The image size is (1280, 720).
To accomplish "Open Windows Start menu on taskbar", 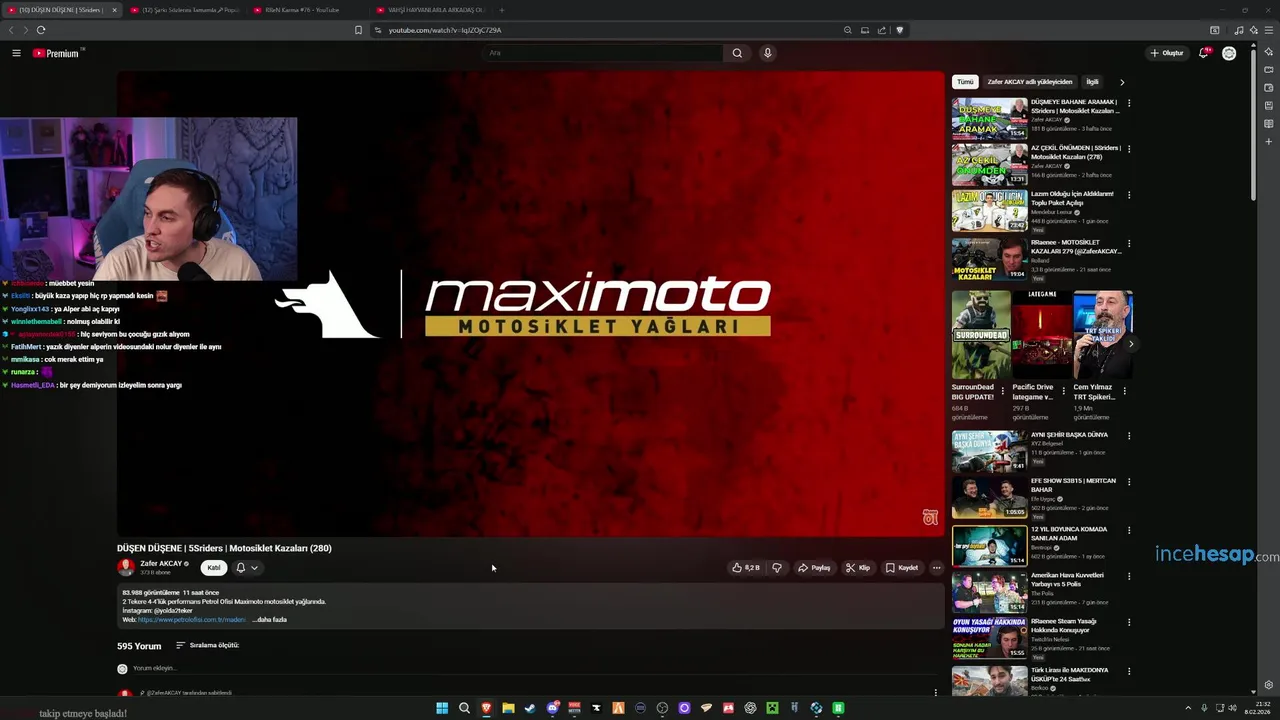I will click(442, 708).
